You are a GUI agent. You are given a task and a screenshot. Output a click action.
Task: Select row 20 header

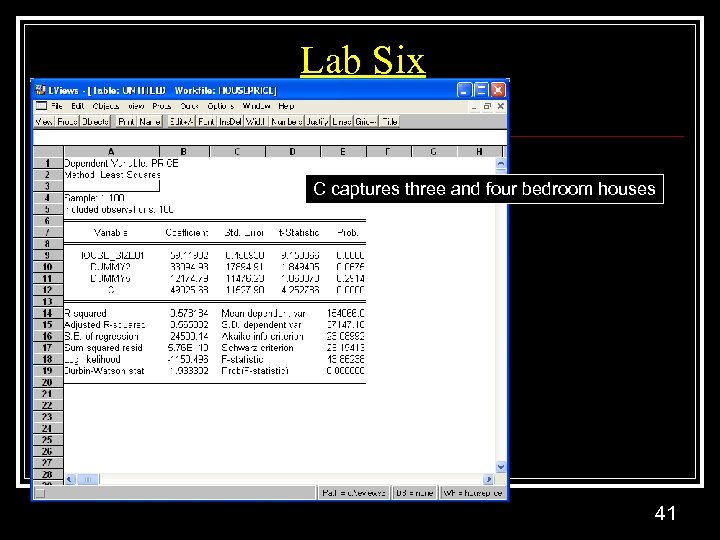48,382
